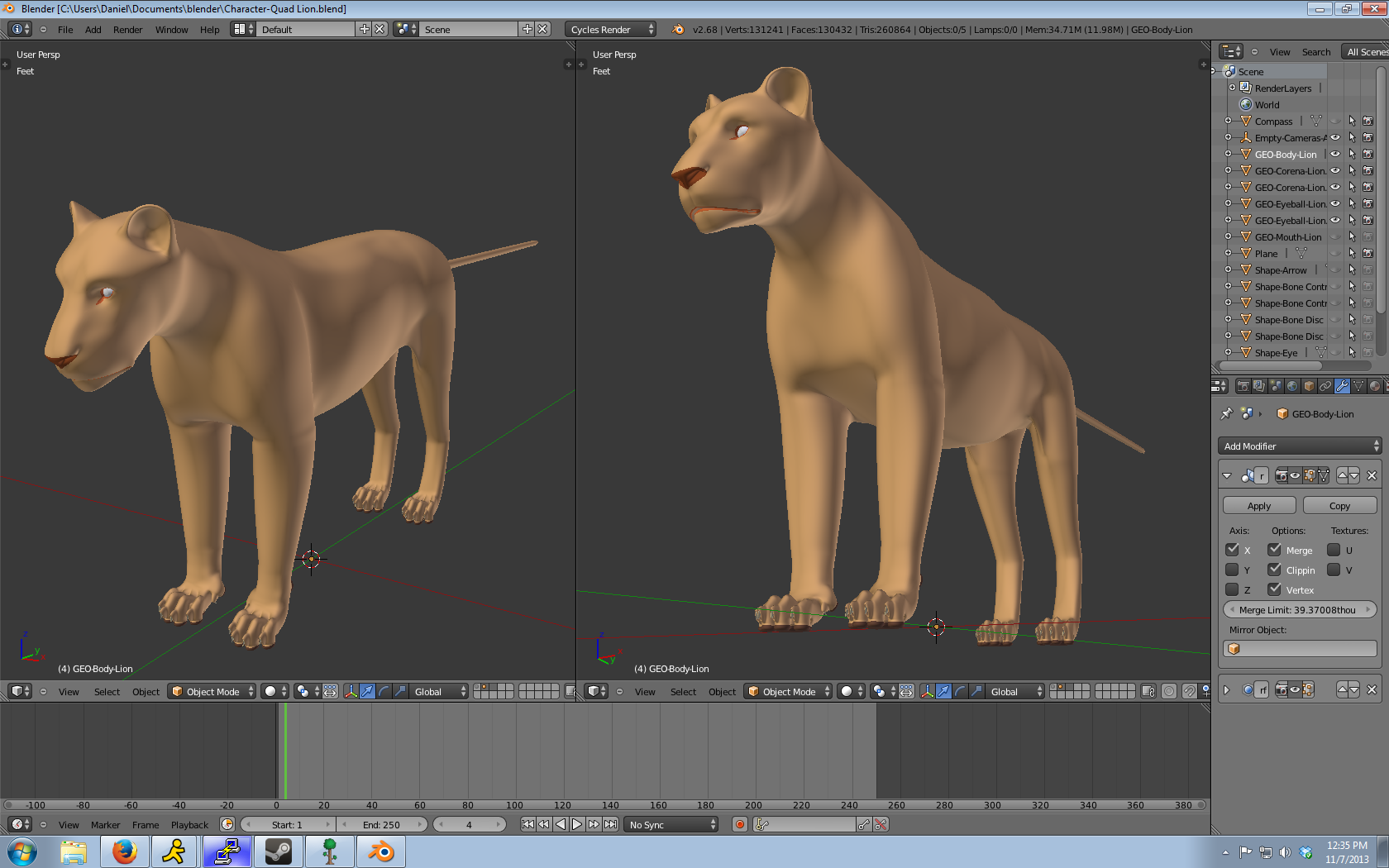This screenshot has width=1389, height=868.
Task: Enable the rotate manipulator in left viewport
Action: point(384,691)
